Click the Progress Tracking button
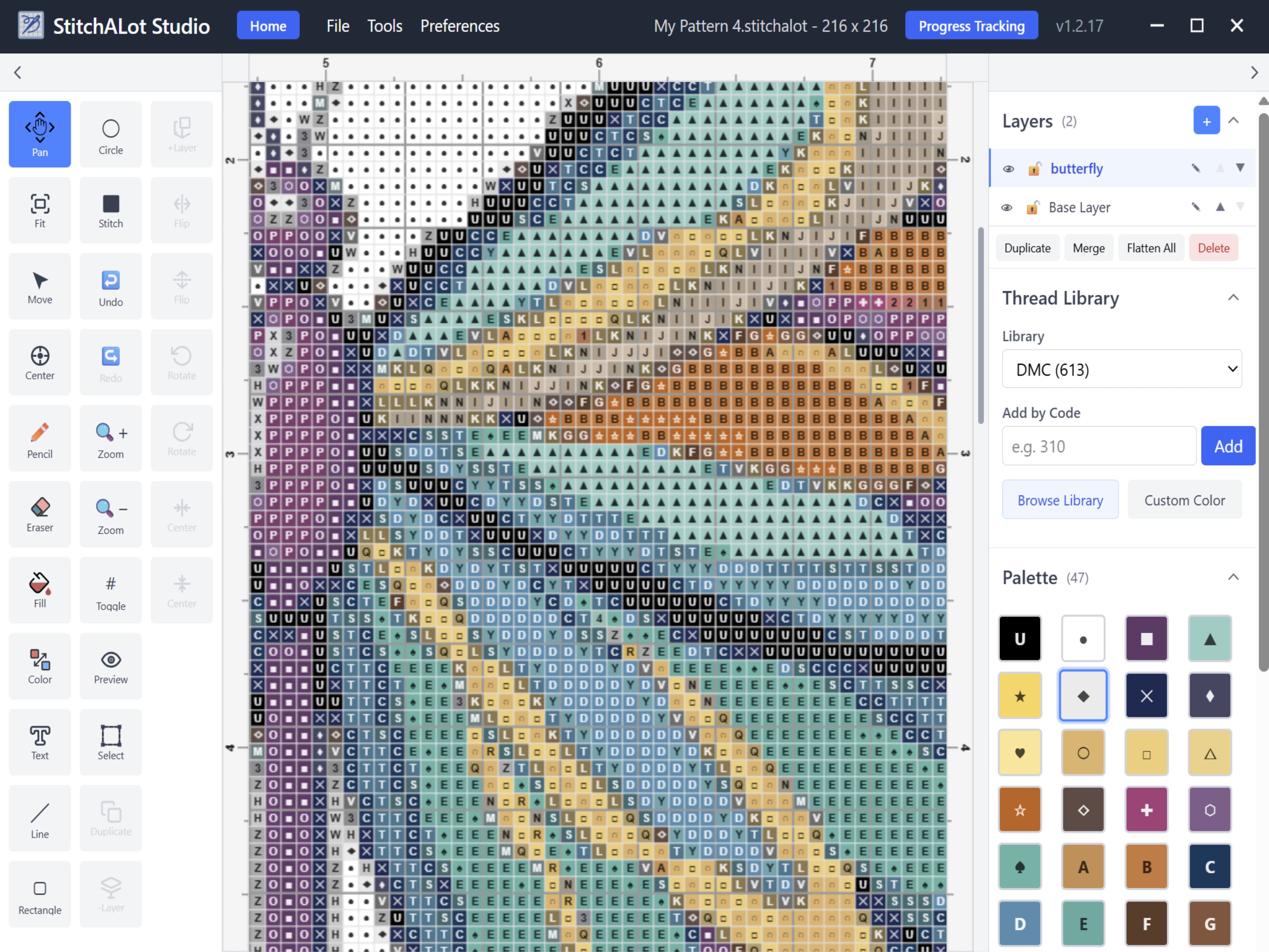The width and height of the screenshot is (1269, 952). click(x=971, y=26)
